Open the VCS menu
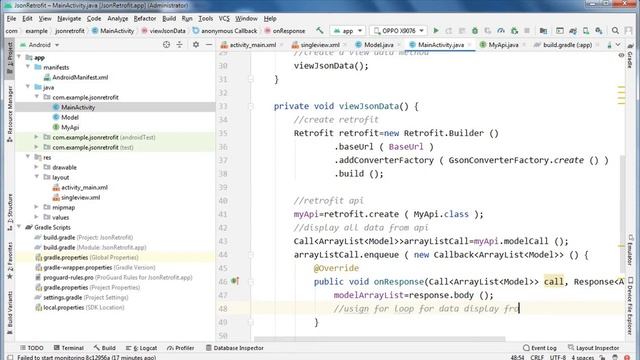 pyautogui.click(x=224, y=18)
